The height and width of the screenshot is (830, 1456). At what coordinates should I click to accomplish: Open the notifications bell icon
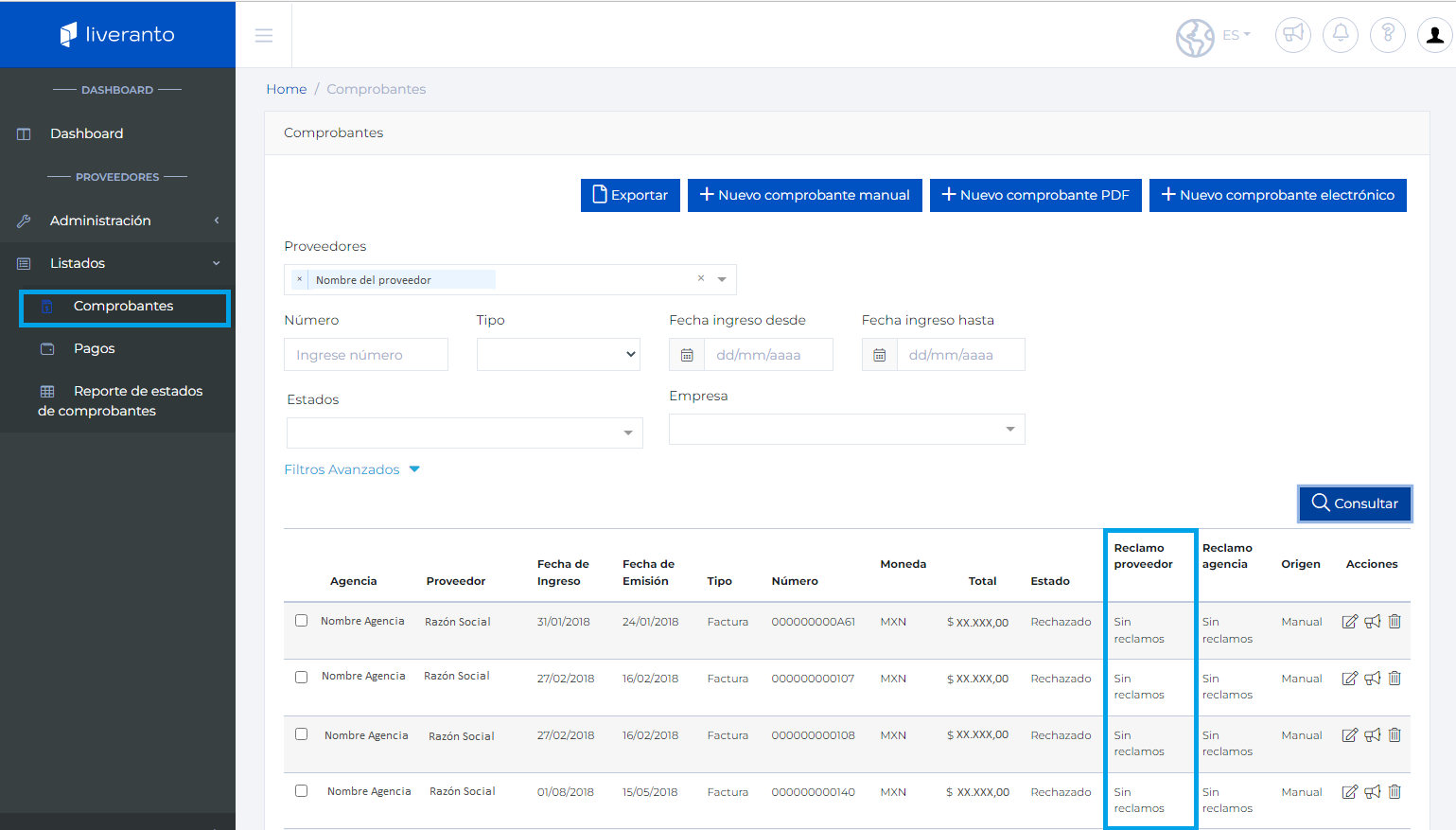click(1341, 35)
